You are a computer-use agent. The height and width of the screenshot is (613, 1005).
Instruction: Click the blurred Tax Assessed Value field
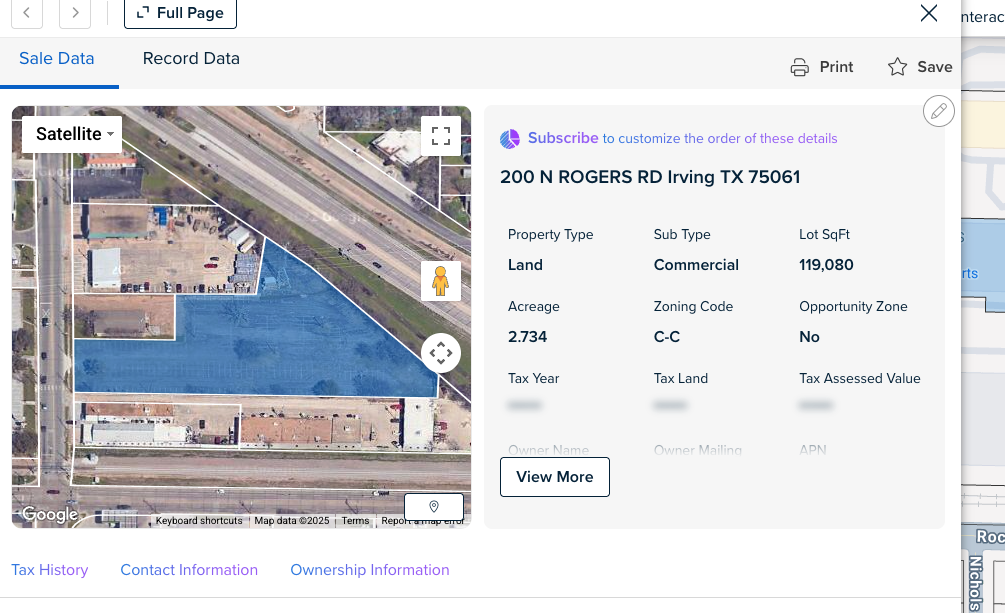[x=816, y=405]
